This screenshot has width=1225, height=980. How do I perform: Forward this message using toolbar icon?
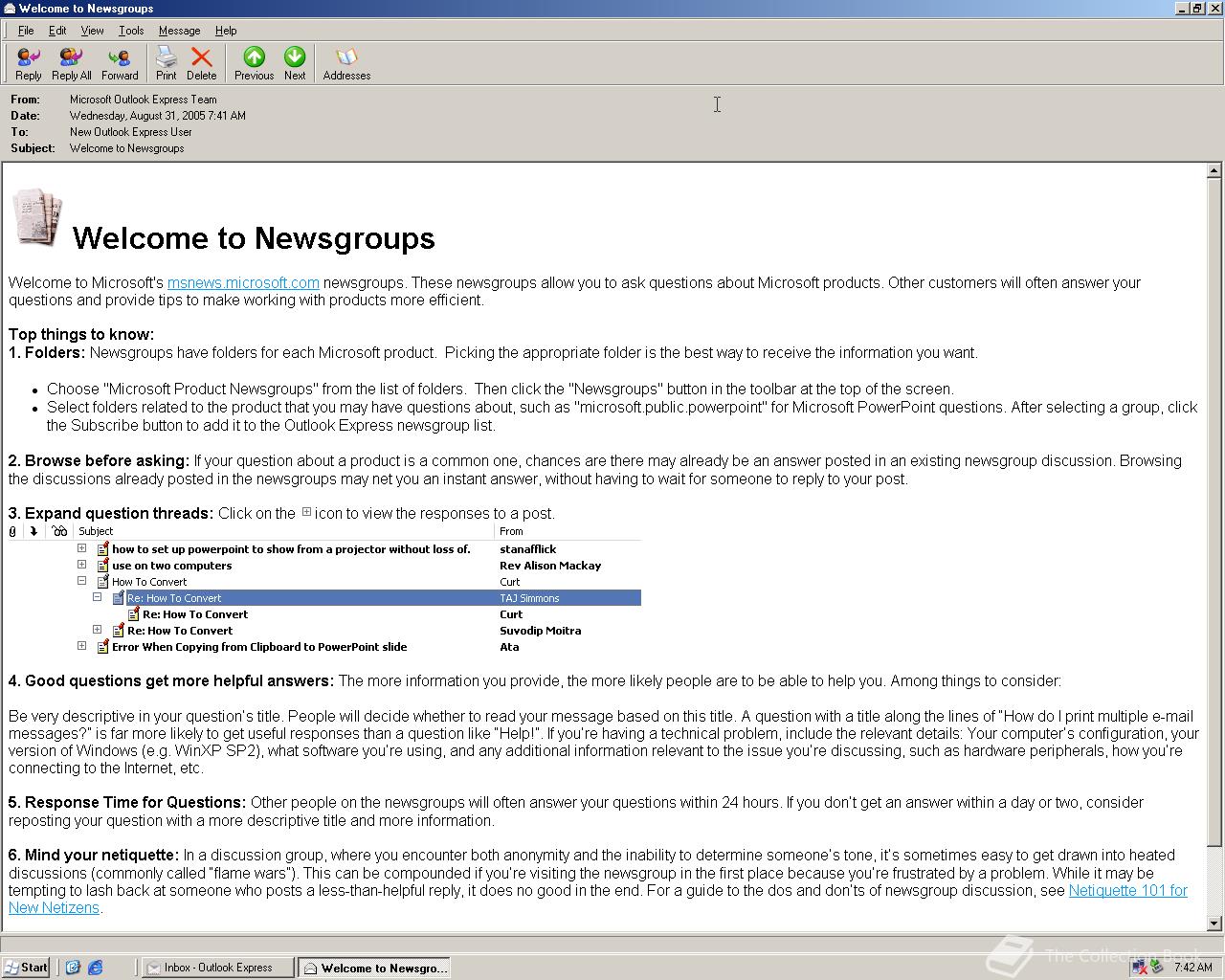tap(120, 64)
